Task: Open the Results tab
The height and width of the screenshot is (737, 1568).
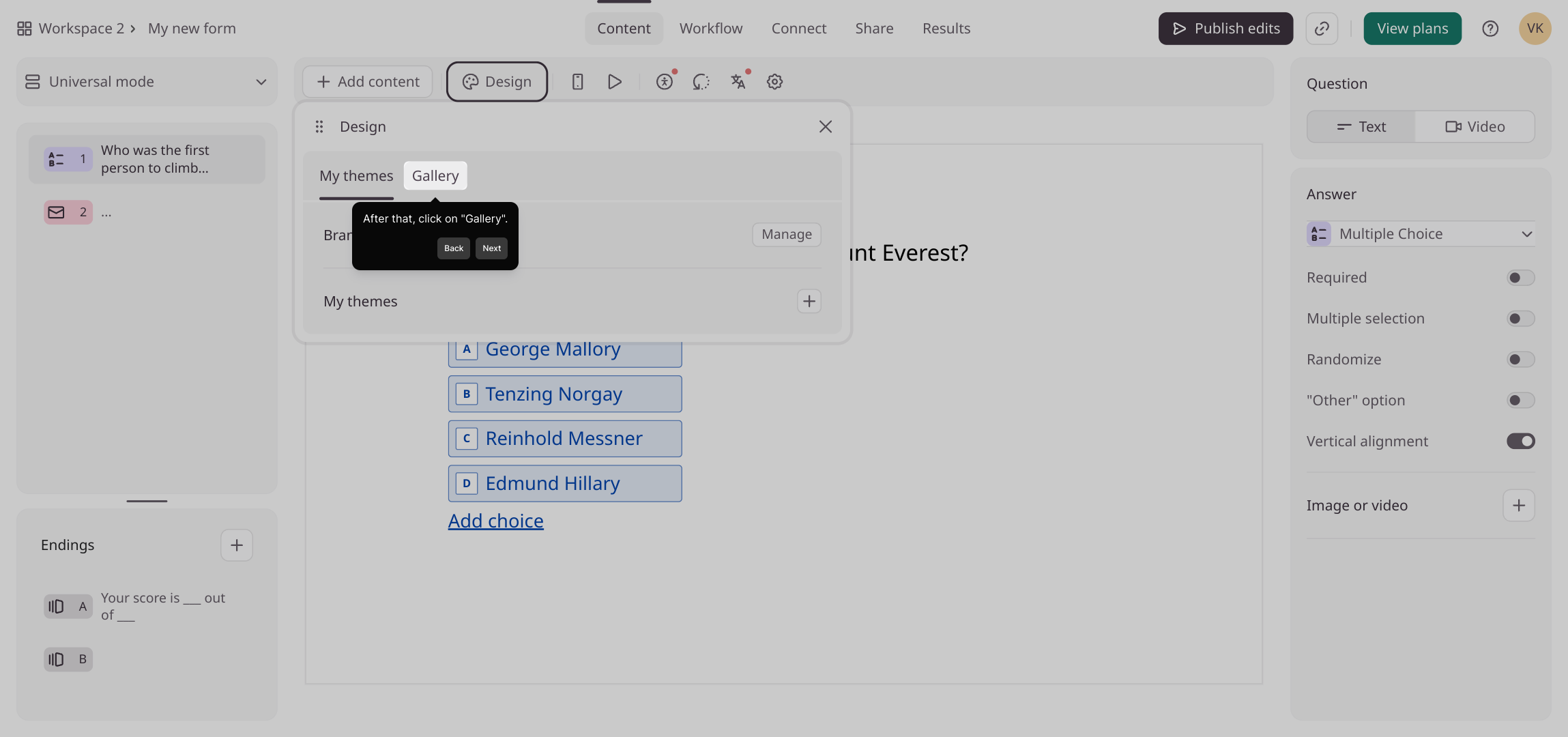Action: [x=946, y=29]
